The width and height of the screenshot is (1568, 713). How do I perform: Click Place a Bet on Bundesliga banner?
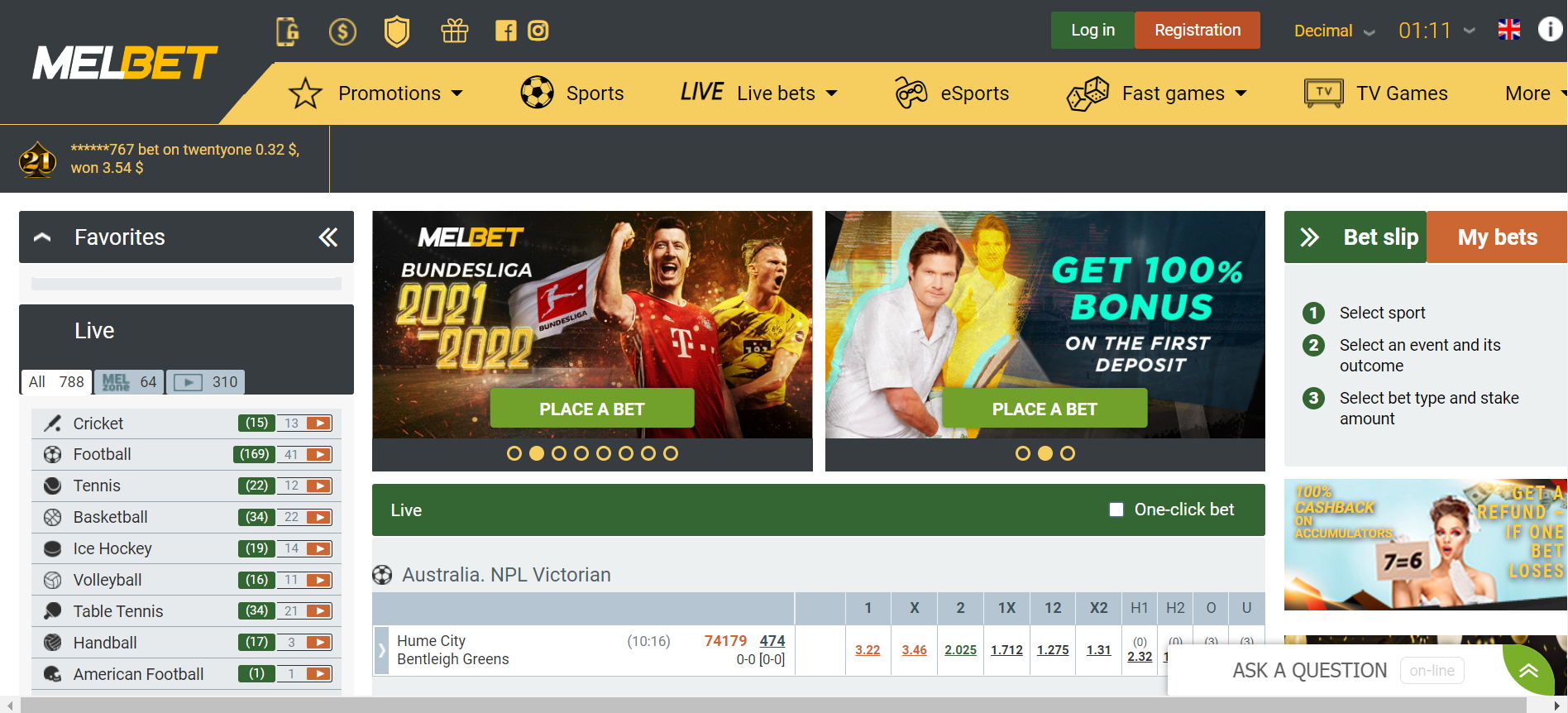(592, 409)
